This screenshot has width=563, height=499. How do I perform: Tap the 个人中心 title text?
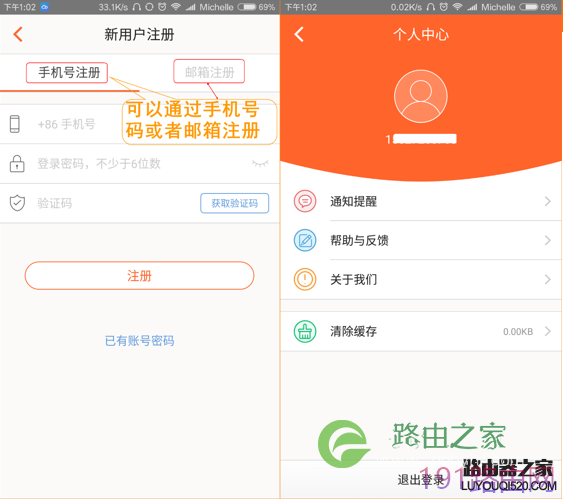(421, 35)
